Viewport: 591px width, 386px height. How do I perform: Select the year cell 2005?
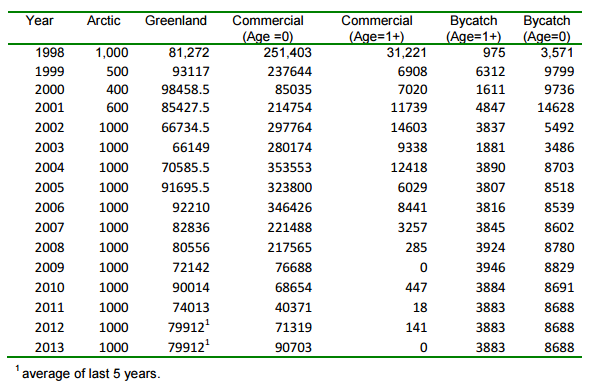tap(50, 188)
